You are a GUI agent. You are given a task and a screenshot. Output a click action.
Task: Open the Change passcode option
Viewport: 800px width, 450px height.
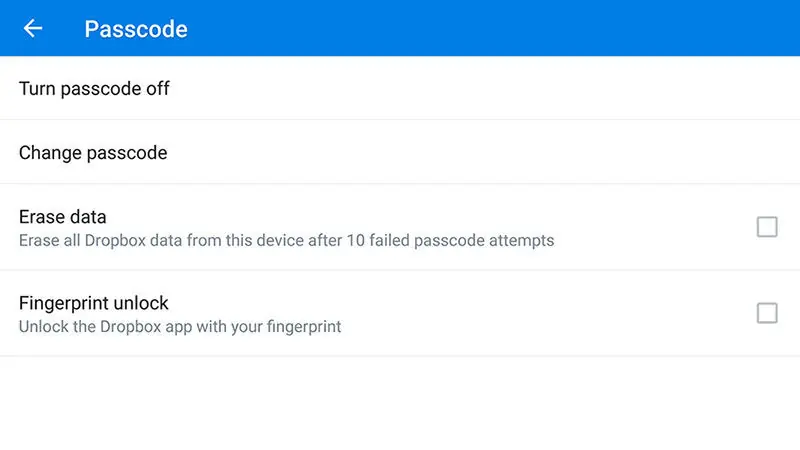[x=93, y=152]
